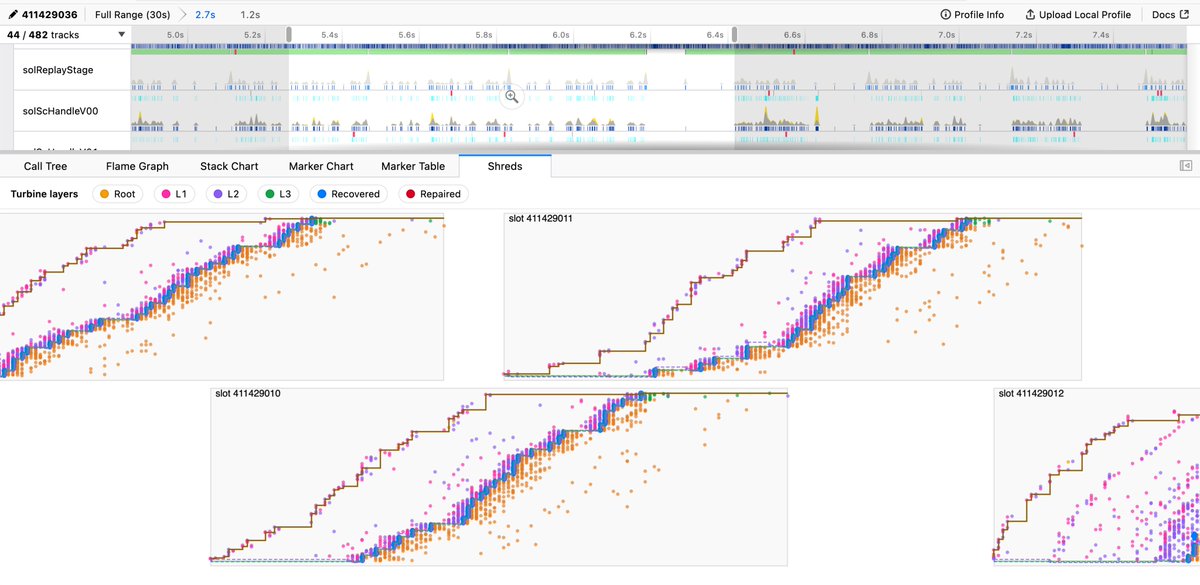Select the solReplayStage track label
The width and height of the screenshot is (1200, 585).
(x=58, y=70)
